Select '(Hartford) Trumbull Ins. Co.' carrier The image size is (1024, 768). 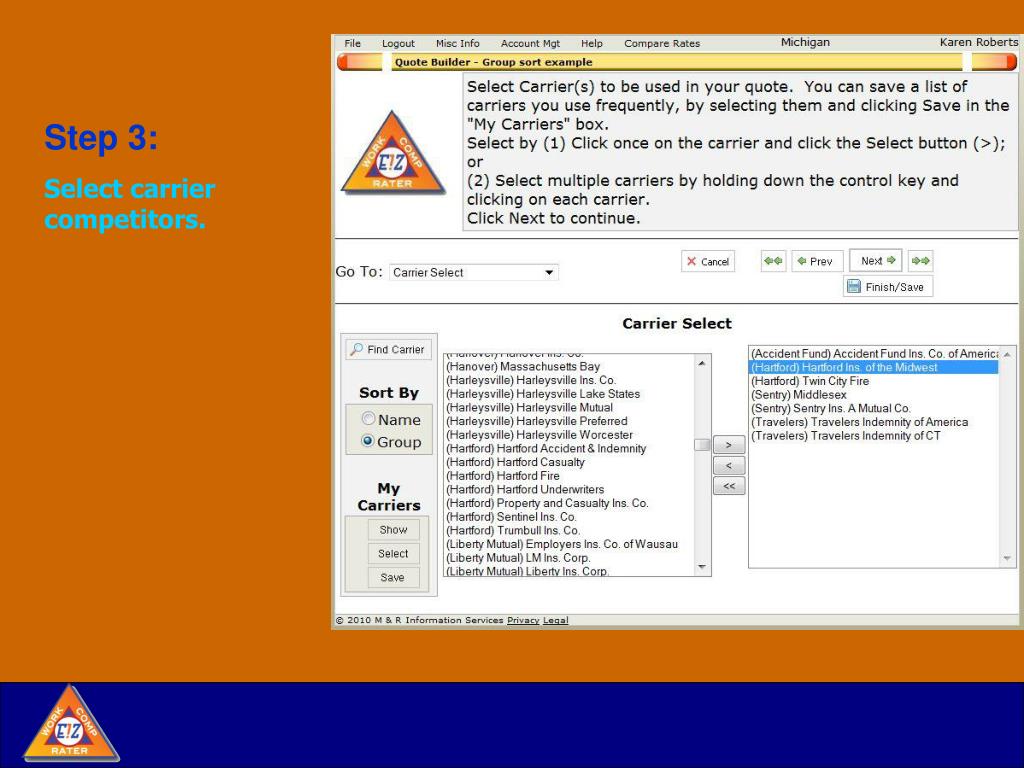coord(569,531)
